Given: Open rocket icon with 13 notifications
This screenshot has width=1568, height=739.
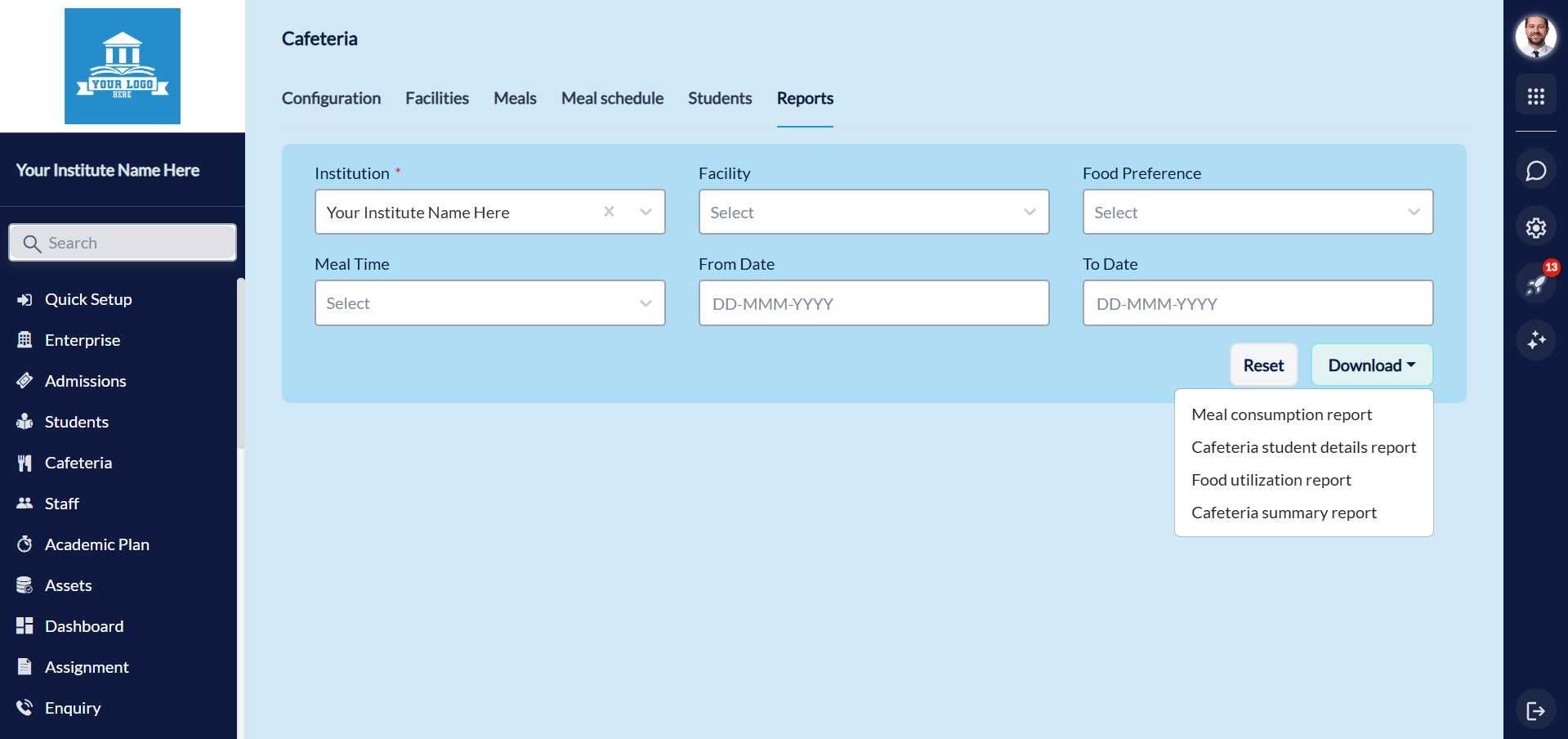Looking at the screenshot, I should coord(1535,284).
